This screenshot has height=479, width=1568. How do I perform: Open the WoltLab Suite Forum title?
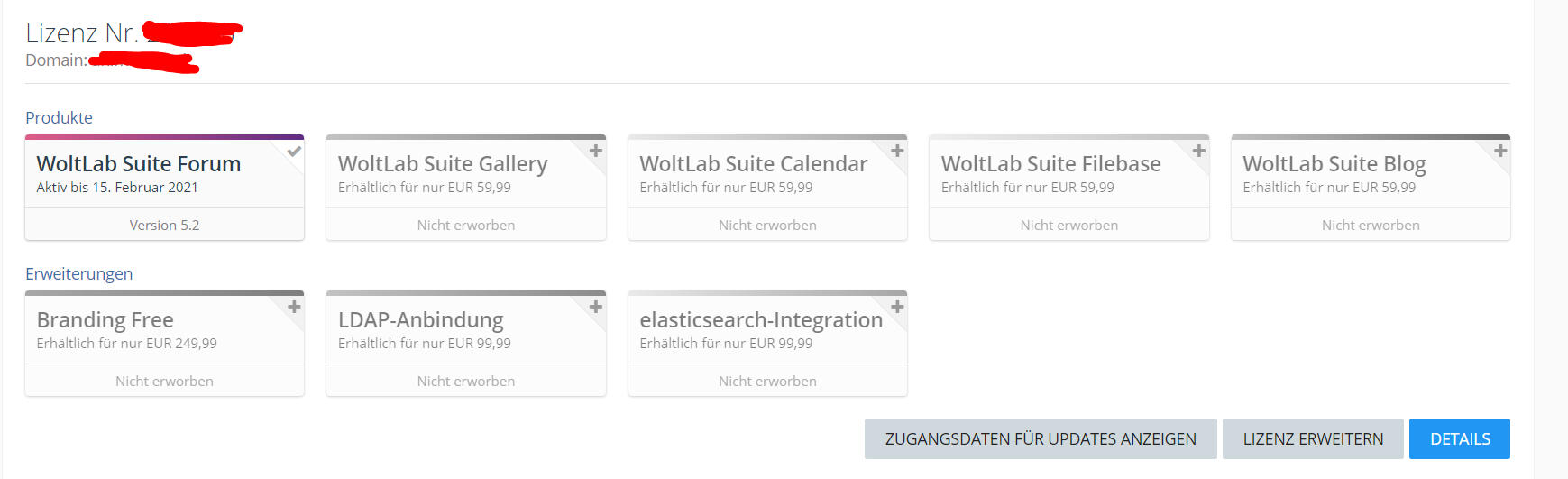(x=139, y=164)
